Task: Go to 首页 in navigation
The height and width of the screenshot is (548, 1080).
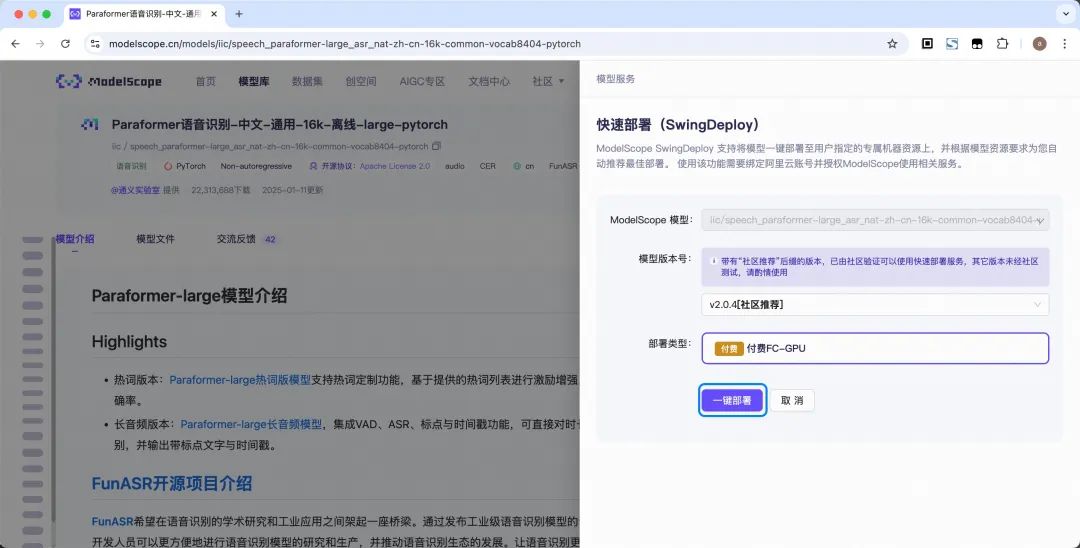Action: (x=205, y=81)
